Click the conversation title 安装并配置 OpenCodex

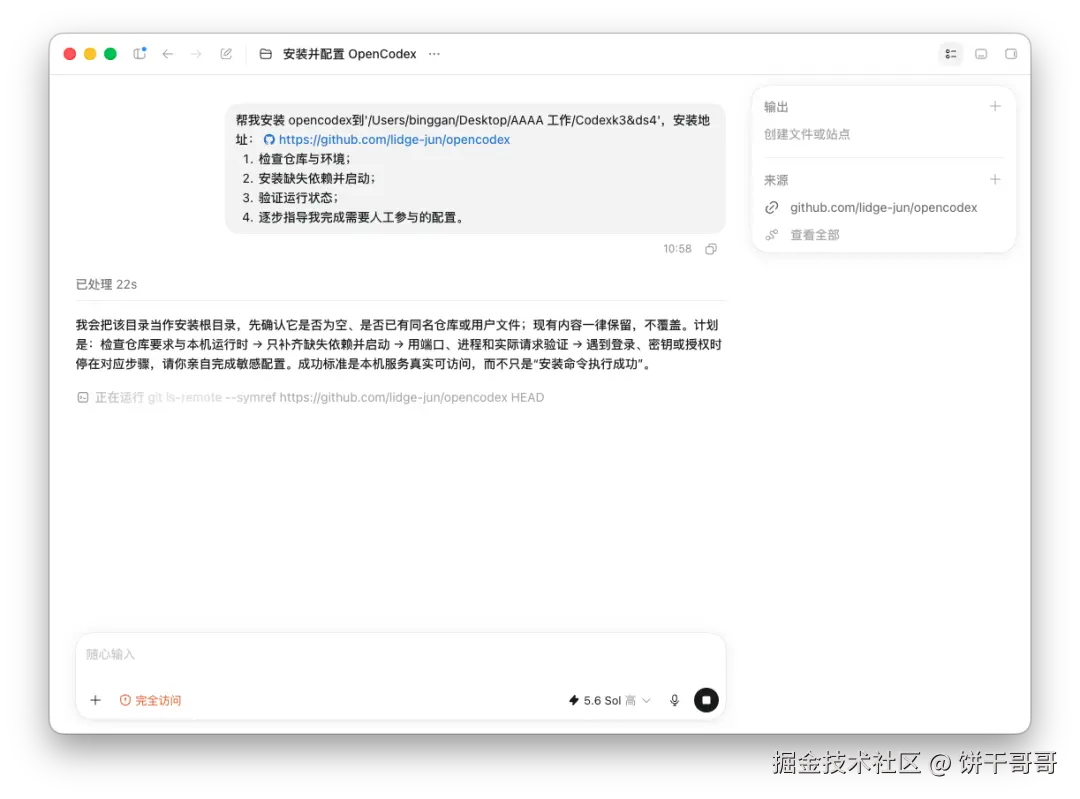[x=349, y=54]
